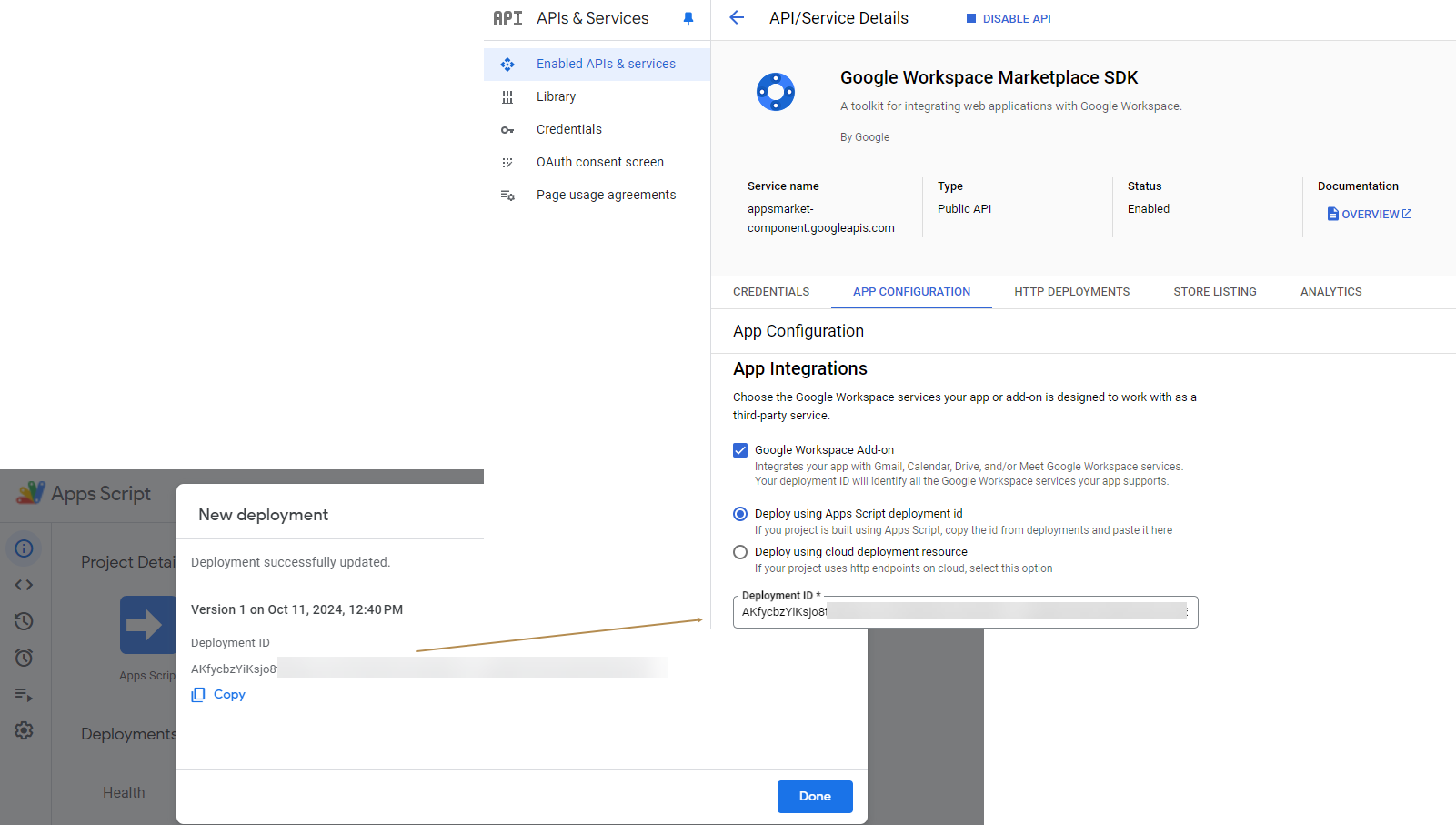Image resolution: width=1456 pixels, height=825 pixels.
Task: Open OAuth consent screen in sidebar
Action: [599, 162]
